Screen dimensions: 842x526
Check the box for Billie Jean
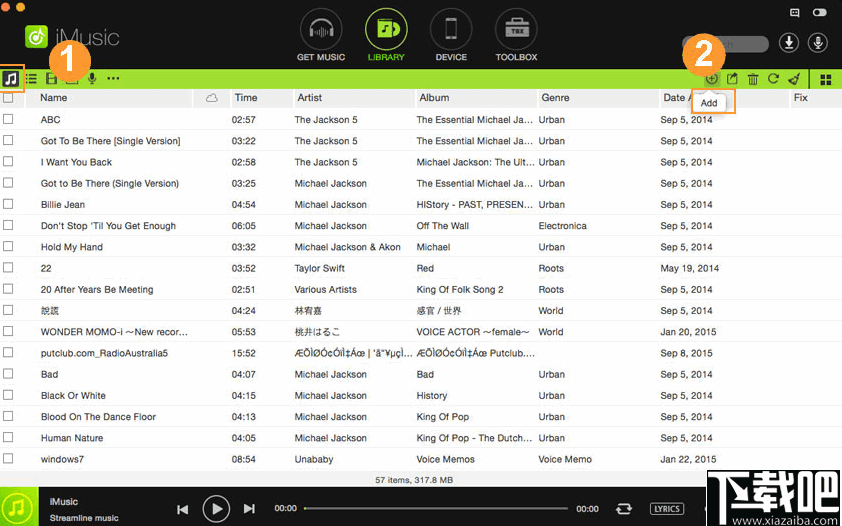[8, 204]
